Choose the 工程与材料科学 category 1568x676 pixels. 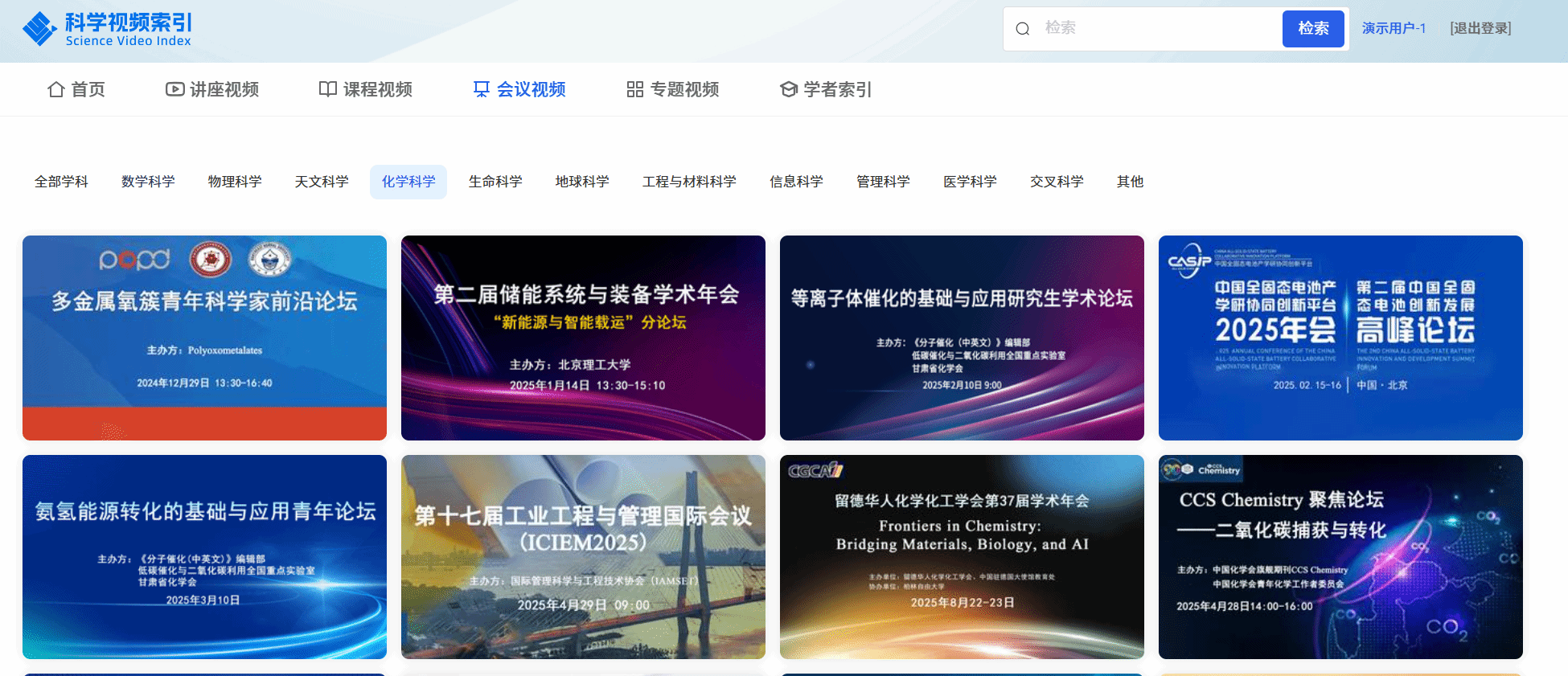(x=689, y=182)
